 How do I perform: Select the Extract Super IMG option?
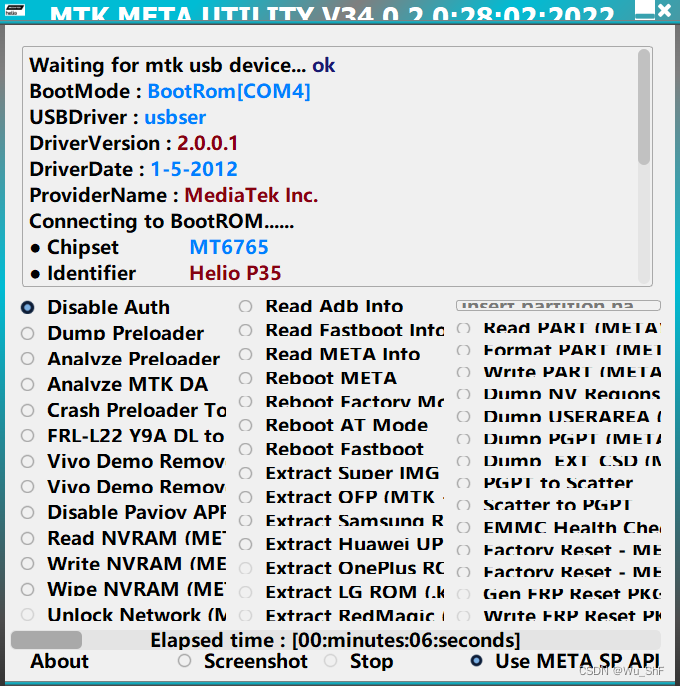pos(339,473)
